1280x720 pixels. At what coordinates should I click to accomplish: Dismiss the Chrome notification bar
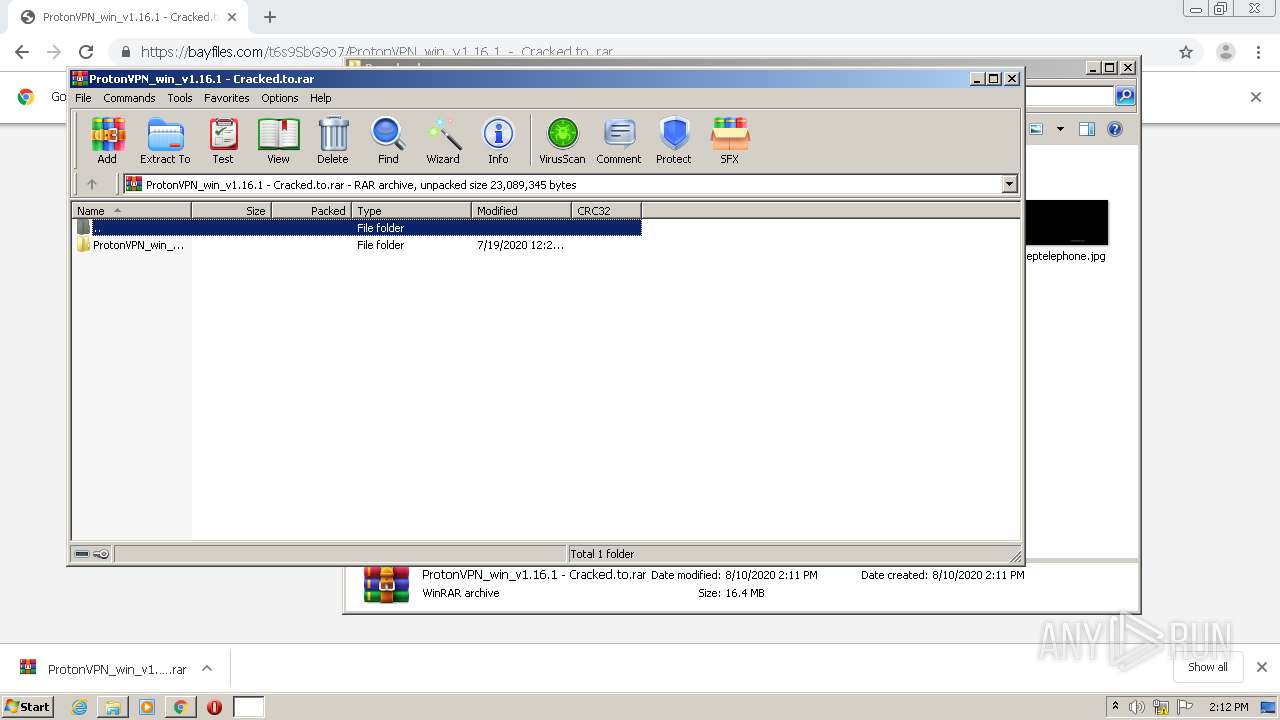tap(1255, 97)
